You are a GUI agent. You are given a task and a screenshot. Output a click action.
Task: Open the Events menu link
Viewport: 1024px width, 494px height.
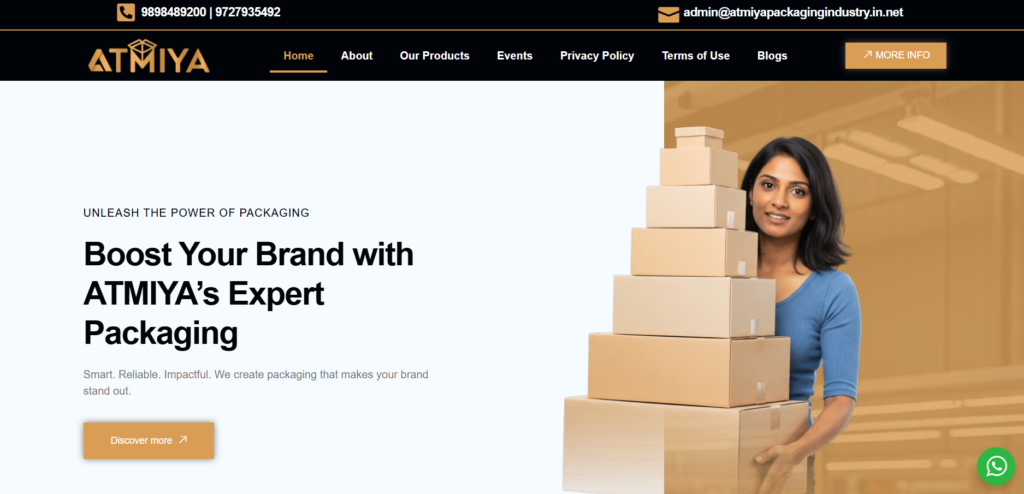tap(515, 56)
